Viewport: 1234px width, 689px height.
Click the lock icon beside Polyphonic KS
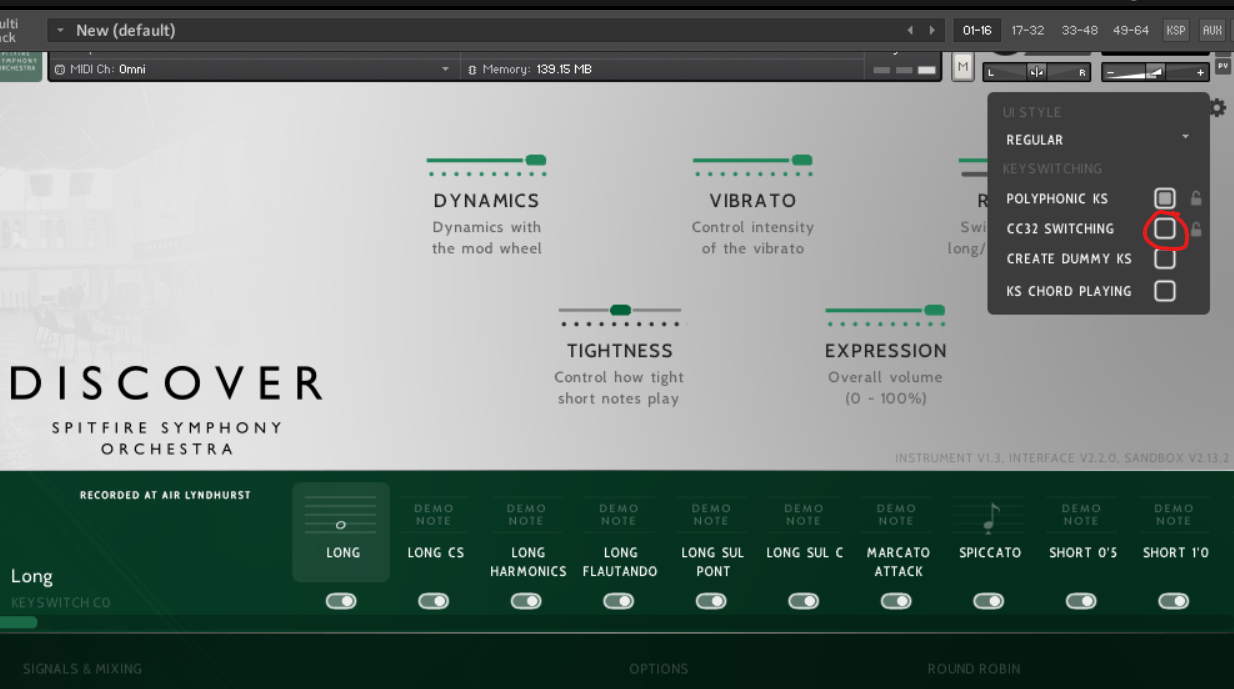point(1196,199)
